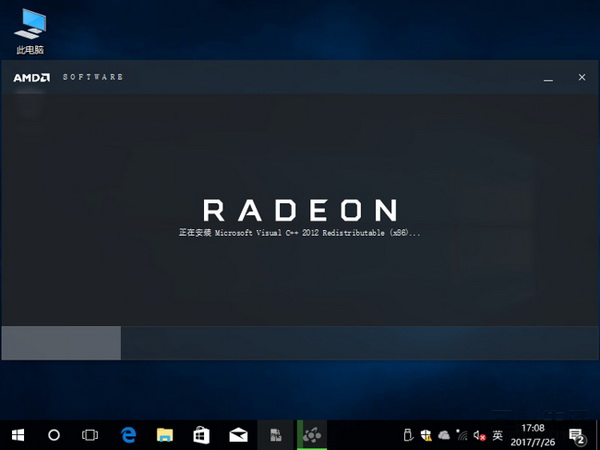Open the 此电脑 desktop icon

click(x=30, y=31)
